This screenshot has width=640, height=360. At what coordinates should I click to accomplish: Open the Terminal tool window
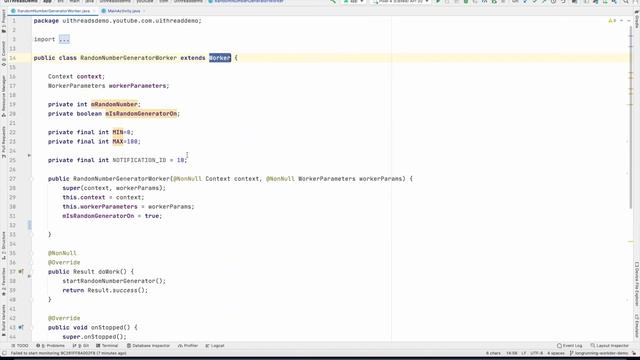pos(107,346)
